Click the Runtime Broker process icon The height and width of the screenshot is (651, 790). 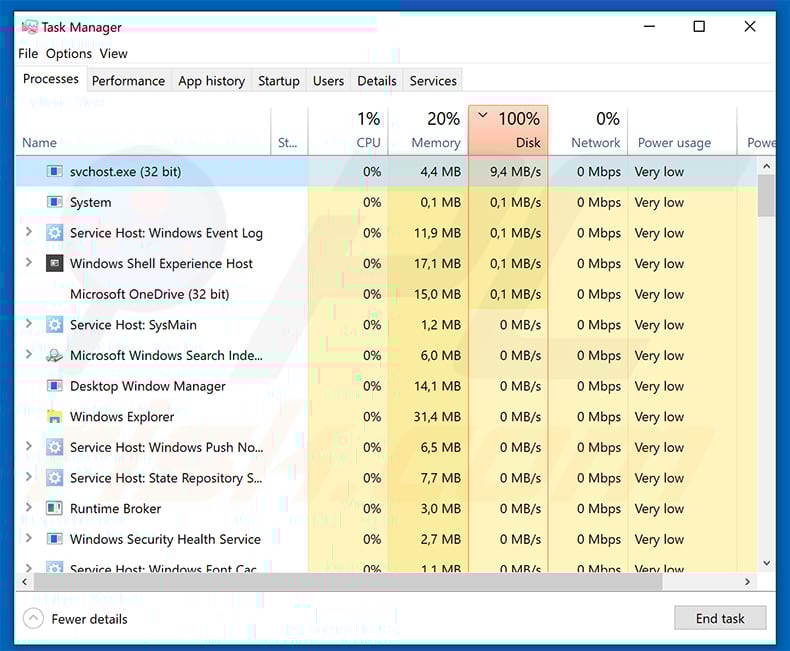coord(54,508)
